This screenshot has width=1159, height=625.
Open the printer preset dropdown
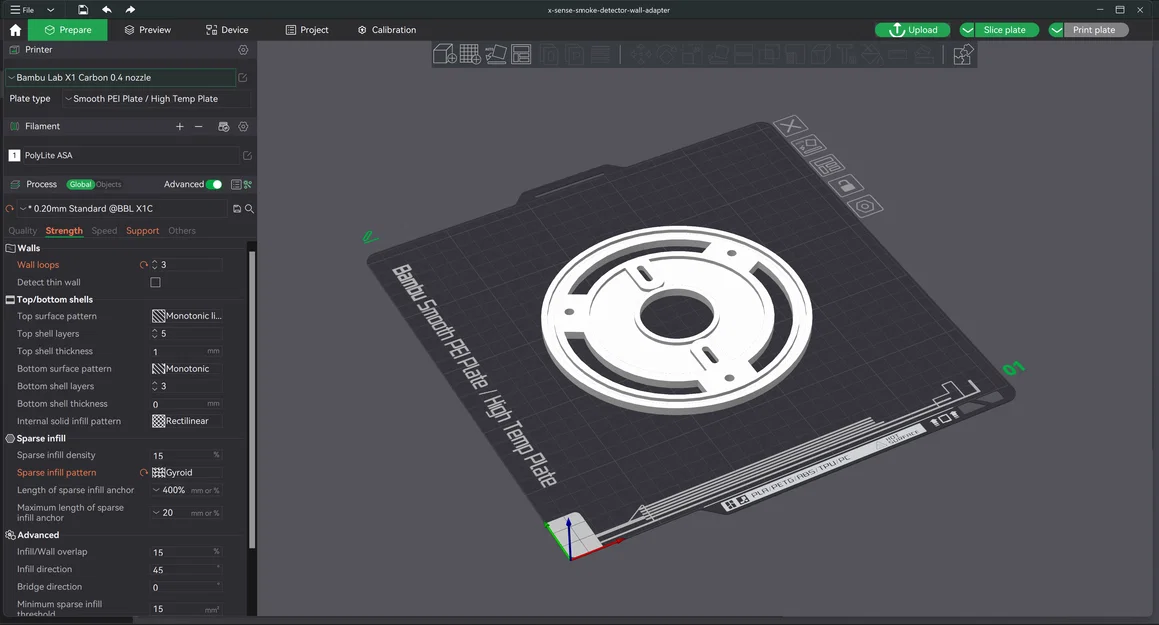[x=122, y=78]
